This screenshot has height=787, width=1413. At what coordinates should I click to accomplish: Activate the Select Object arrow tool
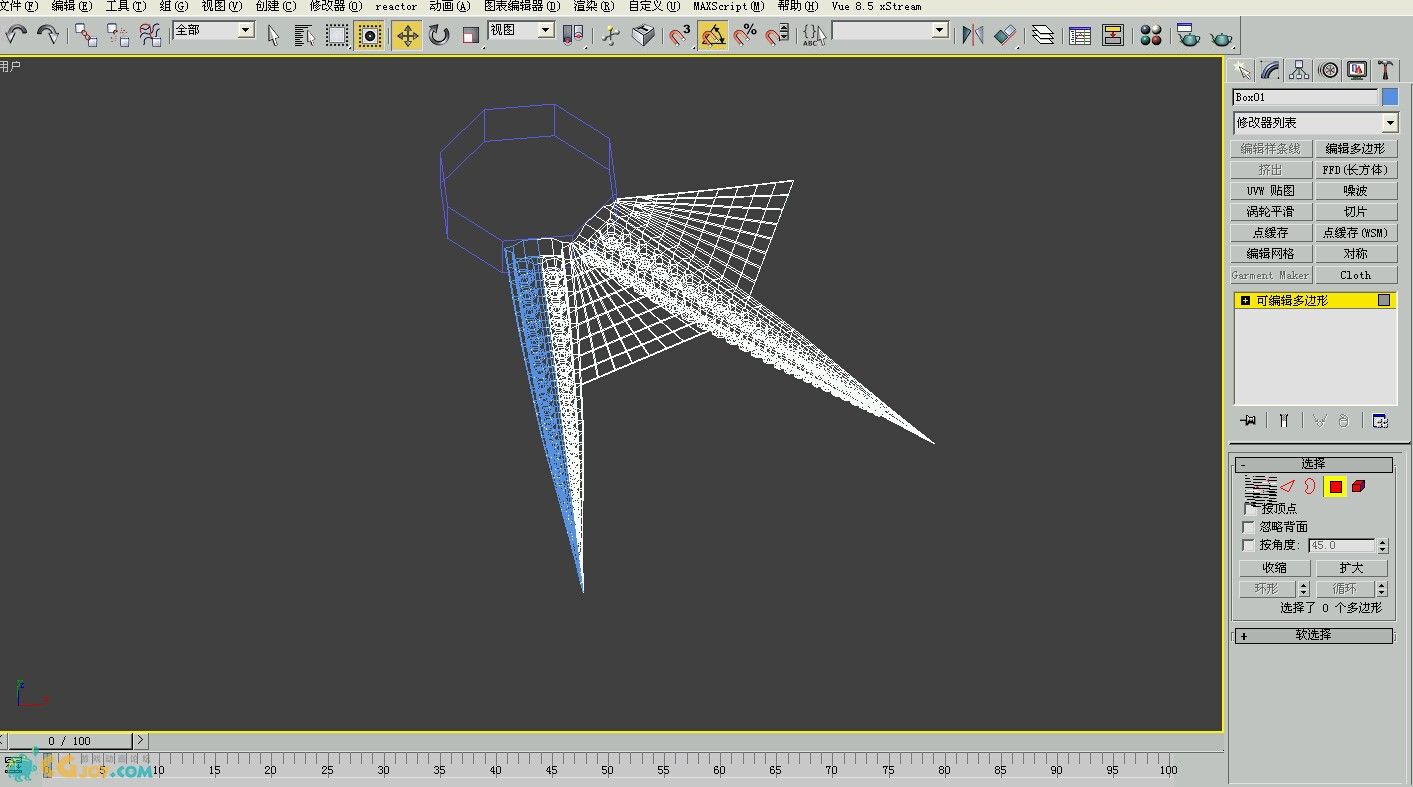tap(273, 35)
